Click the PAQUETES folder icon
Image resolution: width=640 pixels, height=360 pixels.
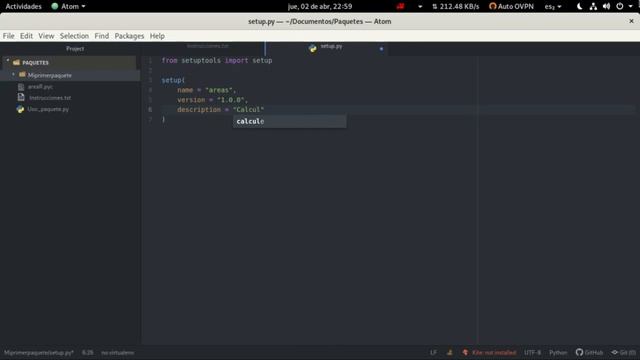click(x=16, y=62)
